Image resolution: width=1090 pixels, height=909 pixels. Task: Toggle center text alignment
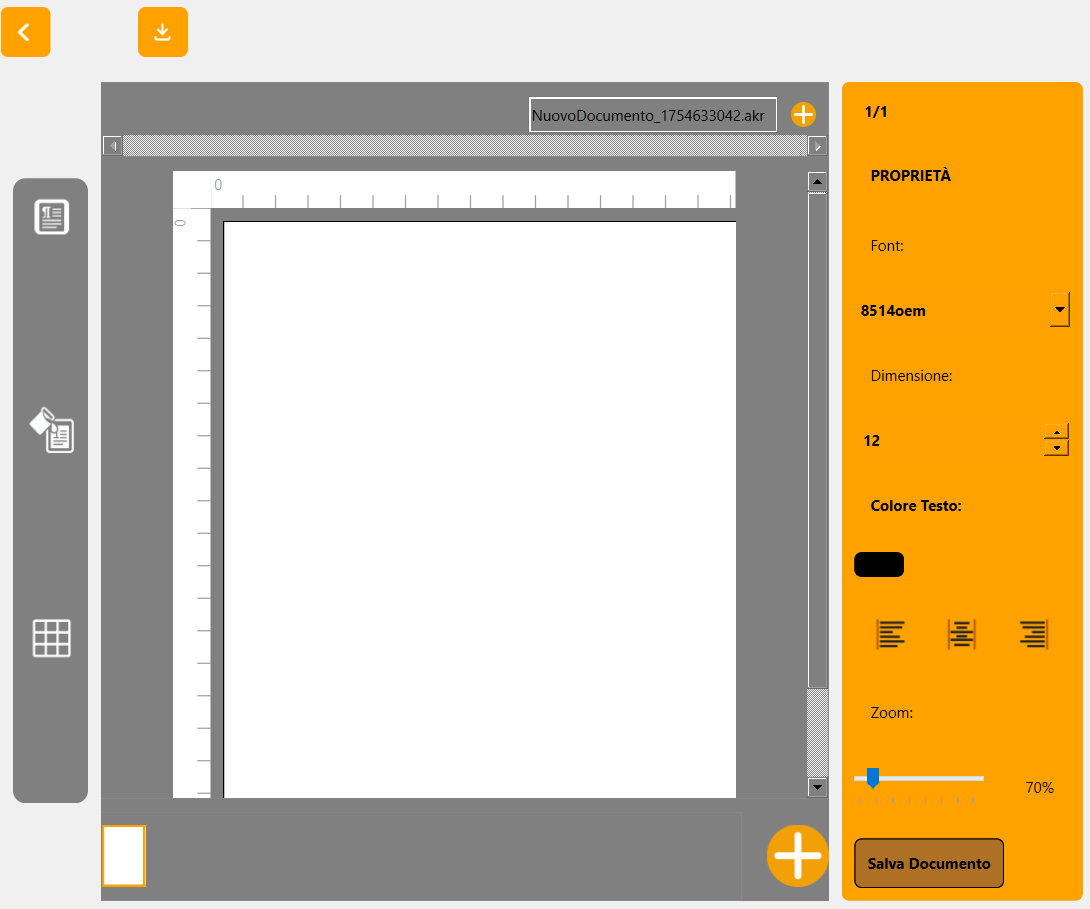point(961,634)
